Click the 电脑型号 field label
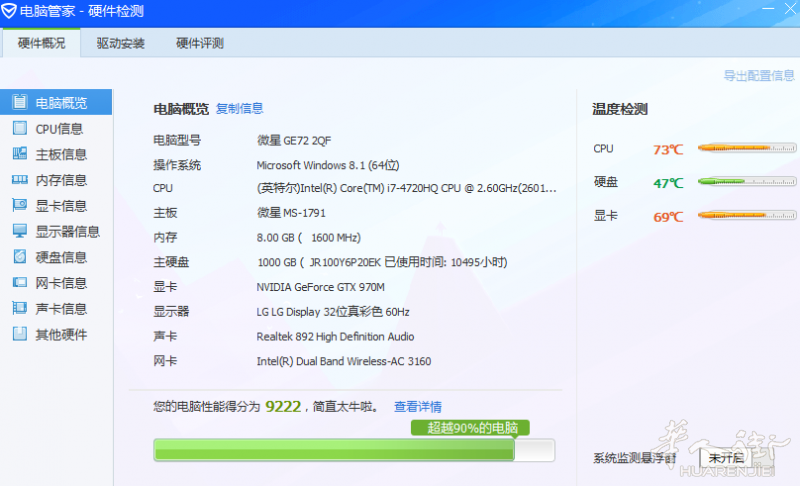The width and height of the screenshot is (800, 486). (x=177, y=140)
